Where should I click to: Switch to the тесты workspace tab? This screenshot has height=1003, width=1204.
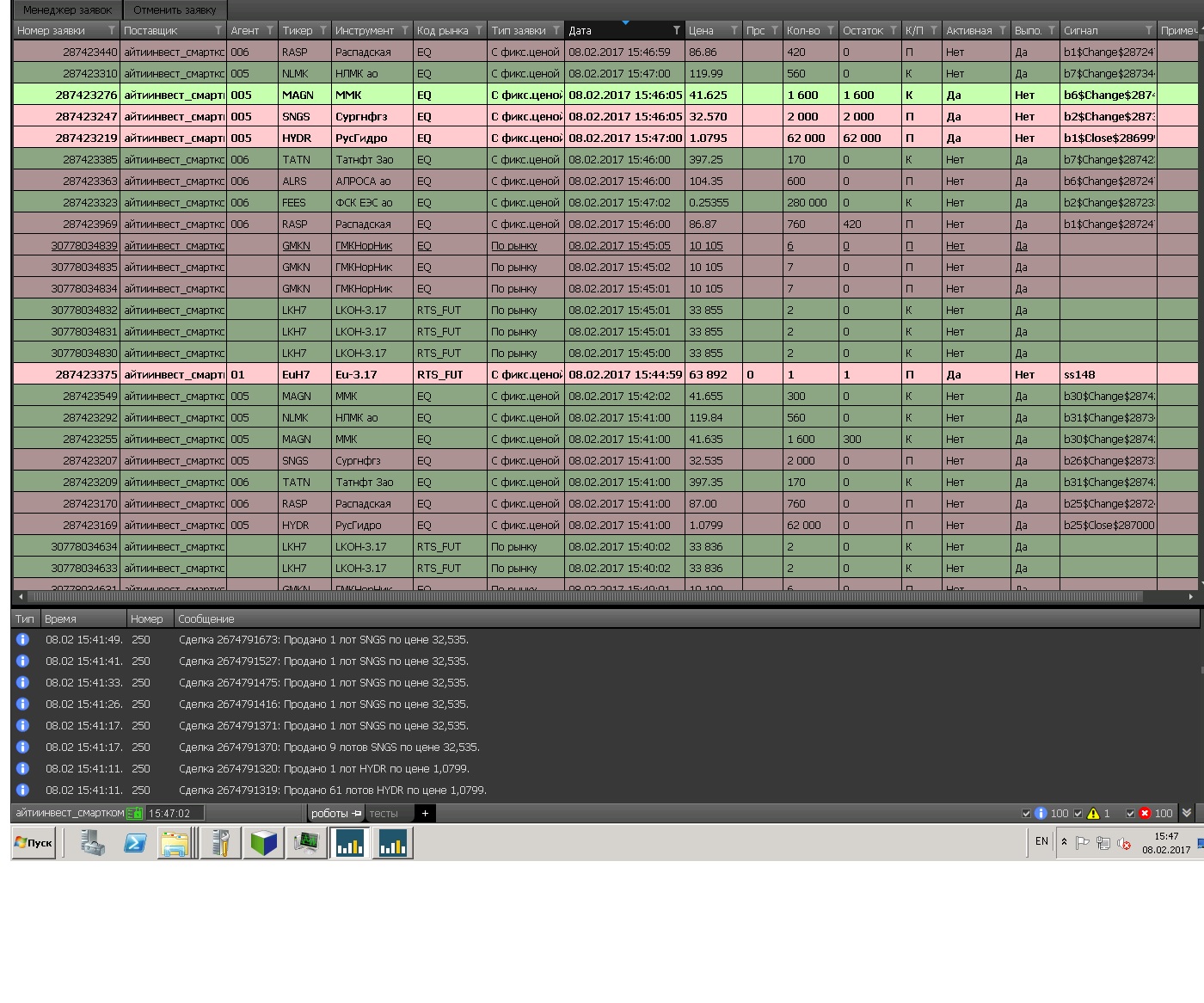pyautogui.click(x=384, y=813)
